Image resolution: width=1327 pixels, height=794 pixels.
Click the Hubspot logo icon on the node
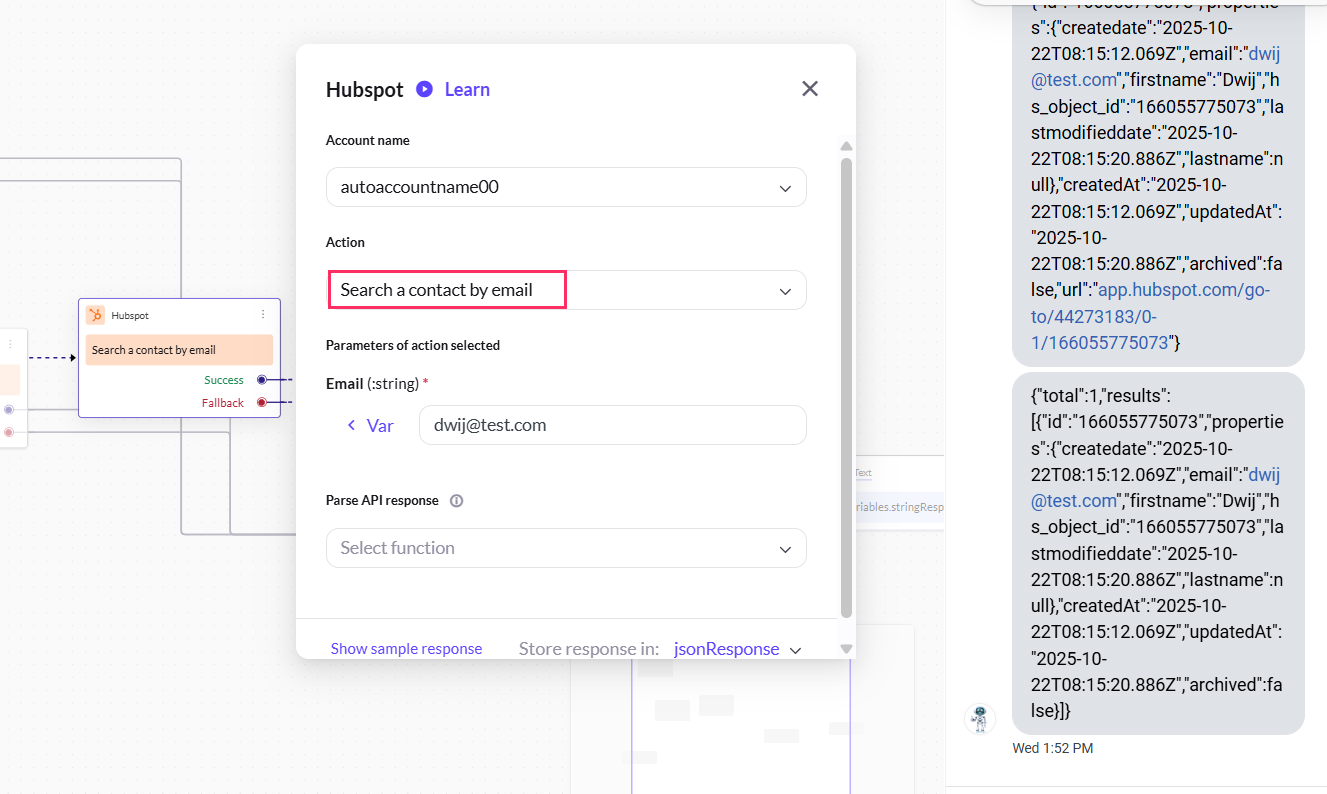95,315
